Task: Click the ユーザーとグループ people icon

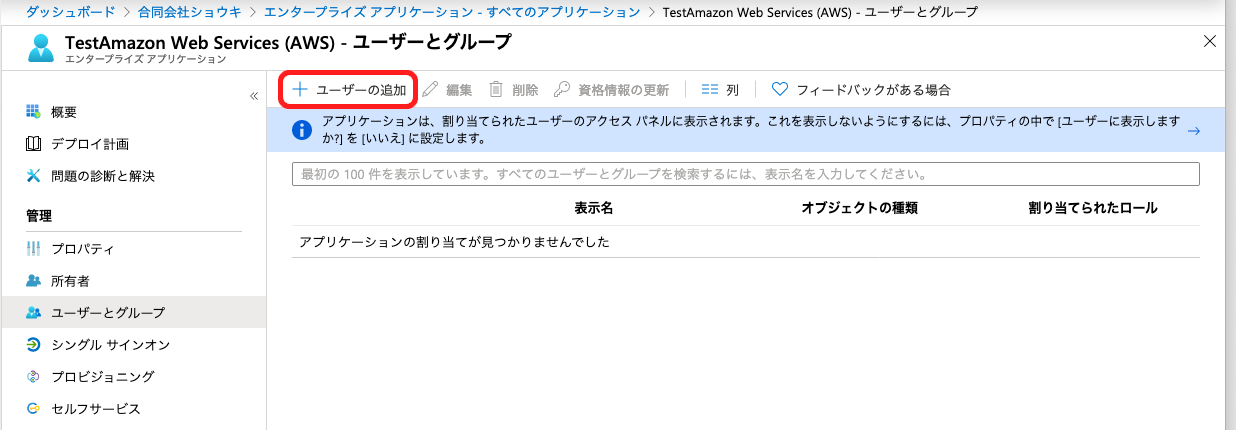Action: tap(33, 312)
